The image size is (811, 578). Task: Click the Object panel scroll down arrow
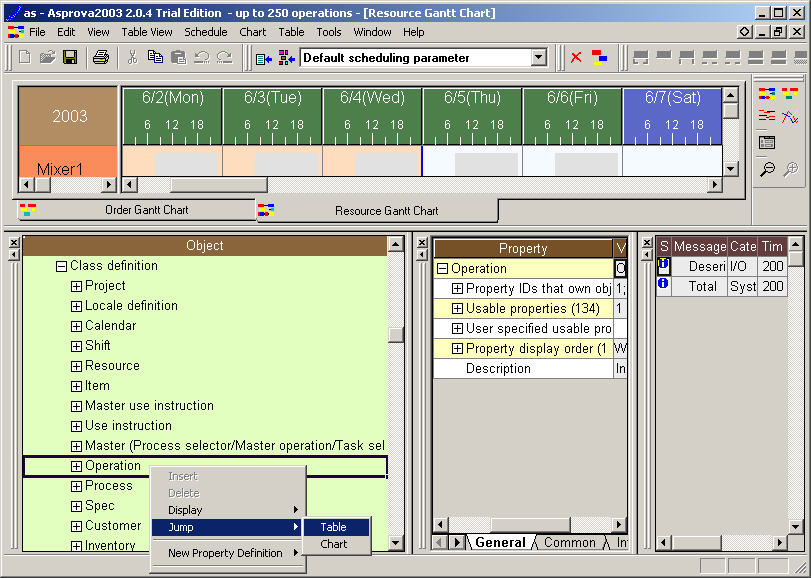click(x=396, y=543)
